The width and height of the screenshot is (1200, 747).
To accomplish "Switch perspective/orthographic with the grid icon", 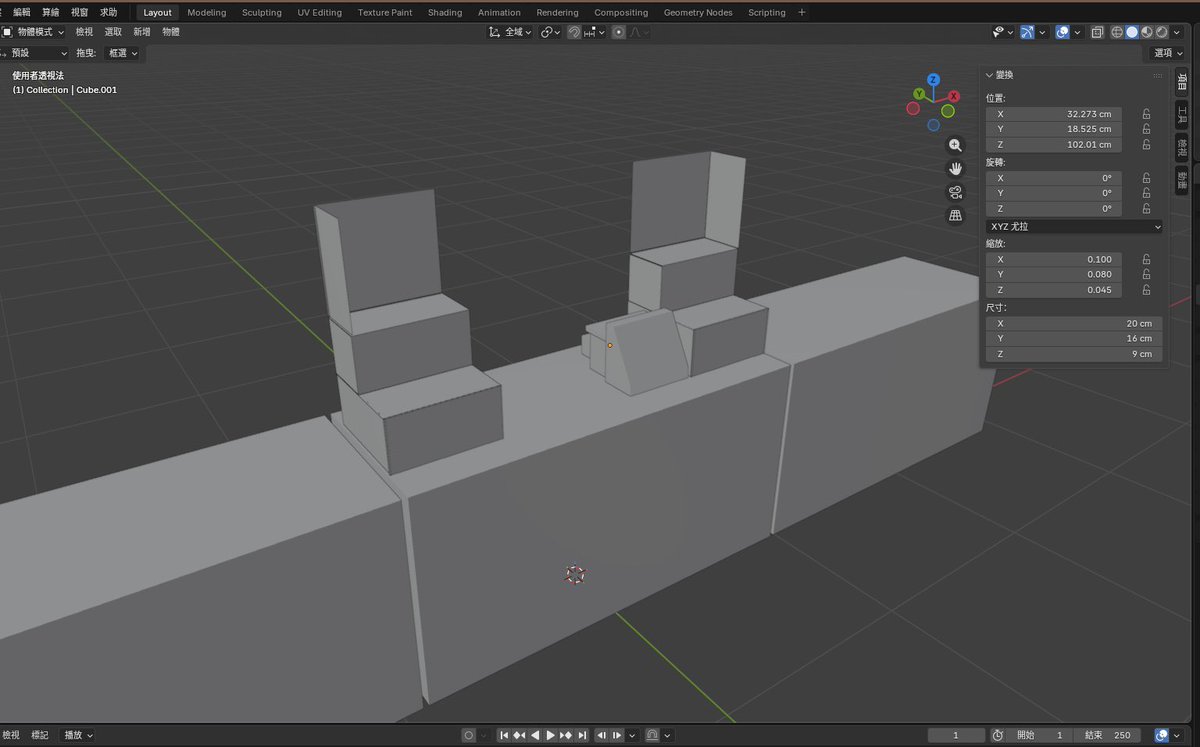I will 955,215.
